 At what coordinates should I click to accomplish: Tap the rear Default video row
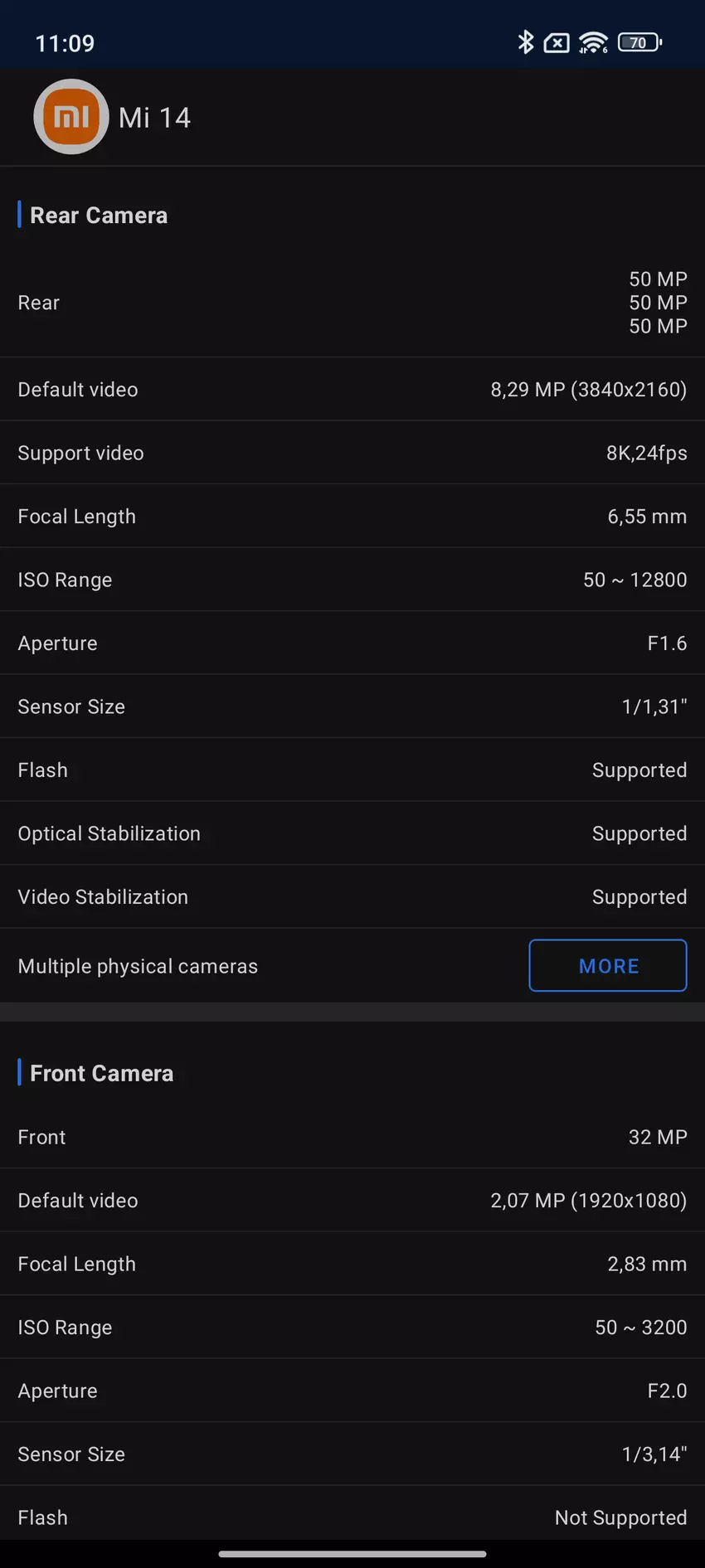point(352,390)
